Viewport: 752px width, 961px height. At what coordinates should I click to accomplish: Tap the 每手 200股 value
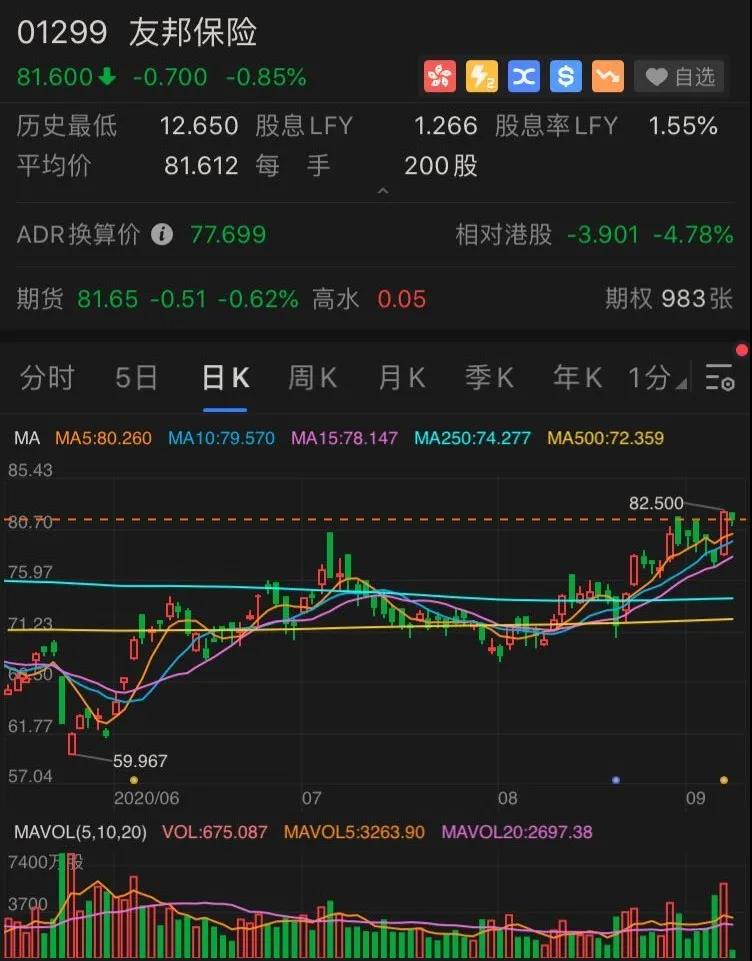pos(441,165)
